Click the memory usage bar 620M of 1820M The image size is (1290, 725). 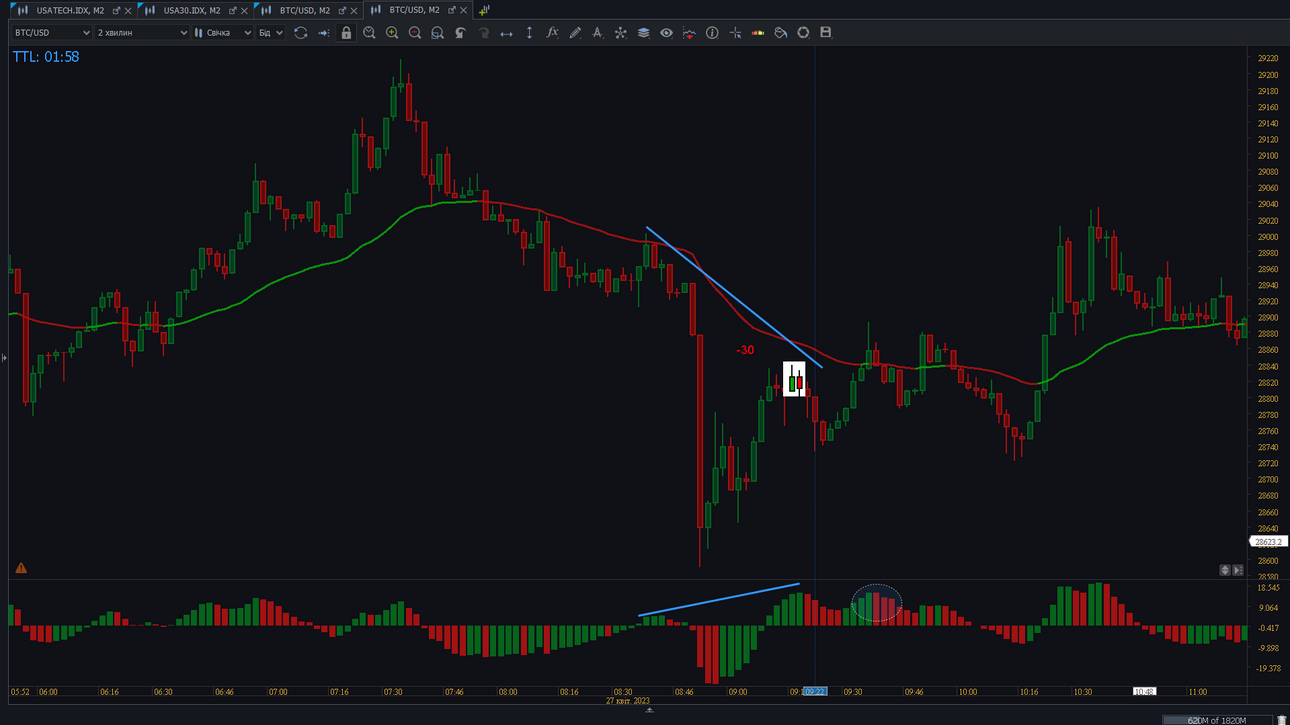tap(1218, 720)
